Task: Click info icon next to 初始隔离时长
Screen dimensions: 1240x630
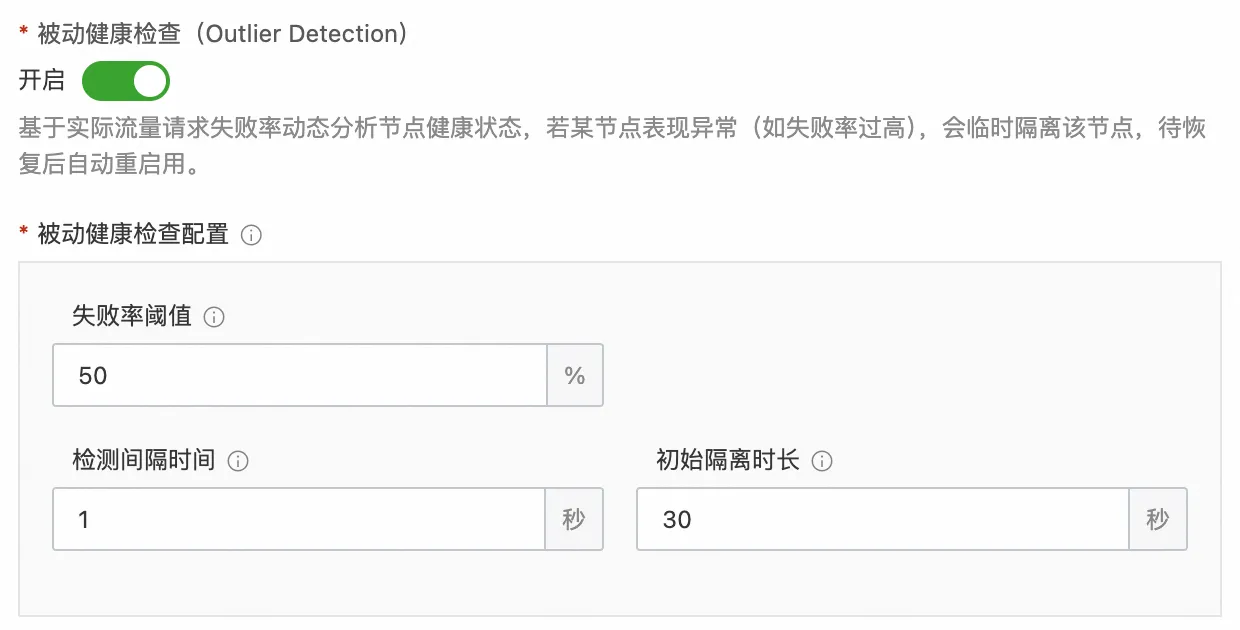Action: coord(822,462)
